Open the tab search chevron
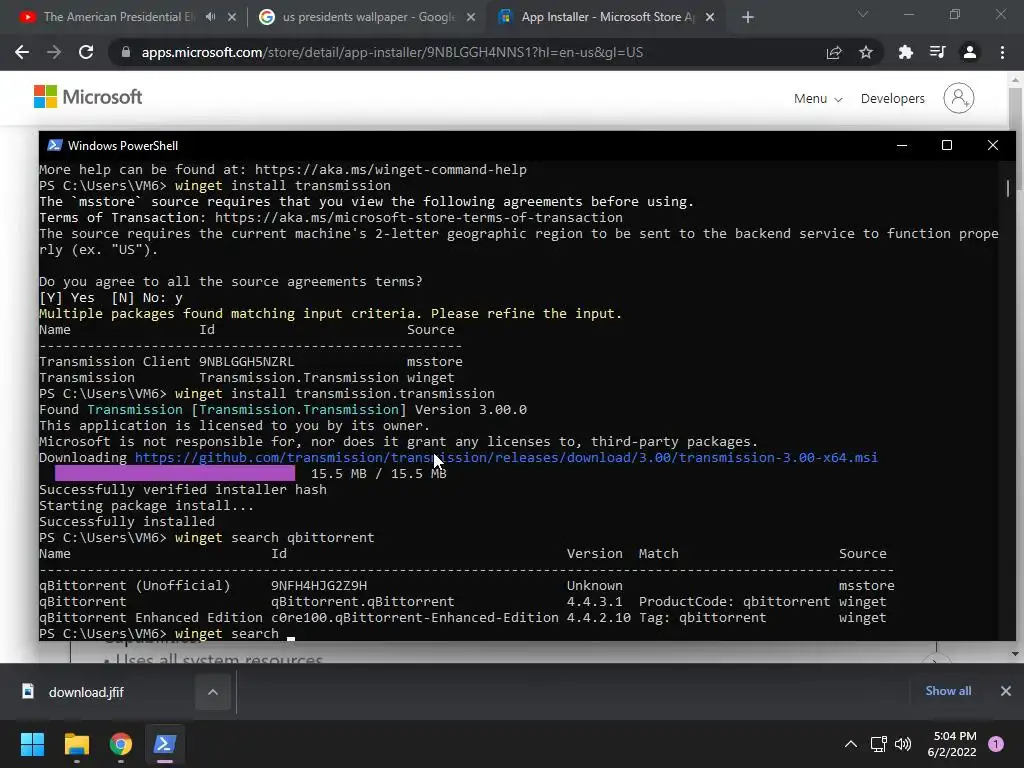 (863, 14)
